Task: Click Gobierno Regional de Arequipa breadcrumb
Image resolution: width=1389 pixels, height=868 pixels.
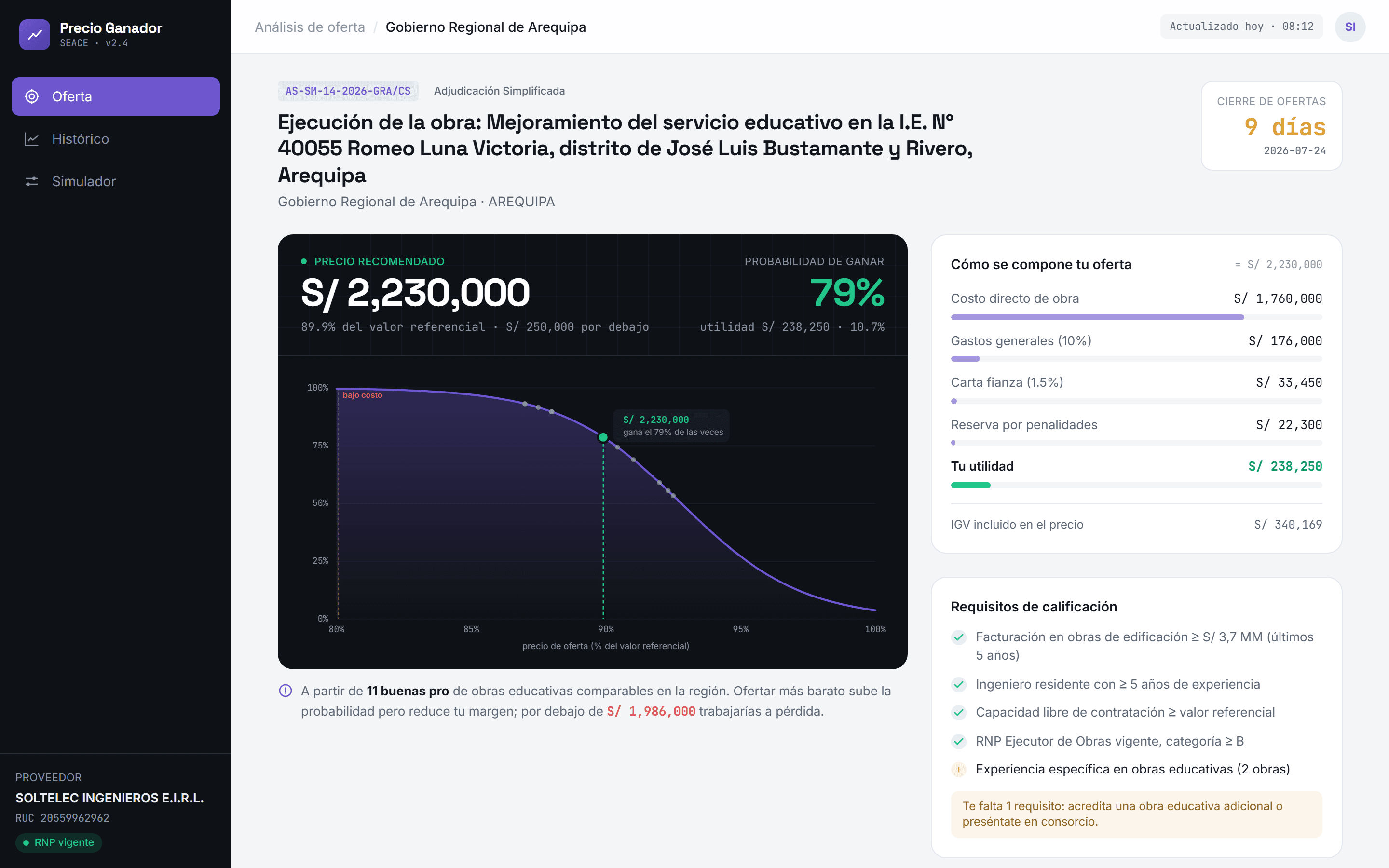Action: (486, 27)
